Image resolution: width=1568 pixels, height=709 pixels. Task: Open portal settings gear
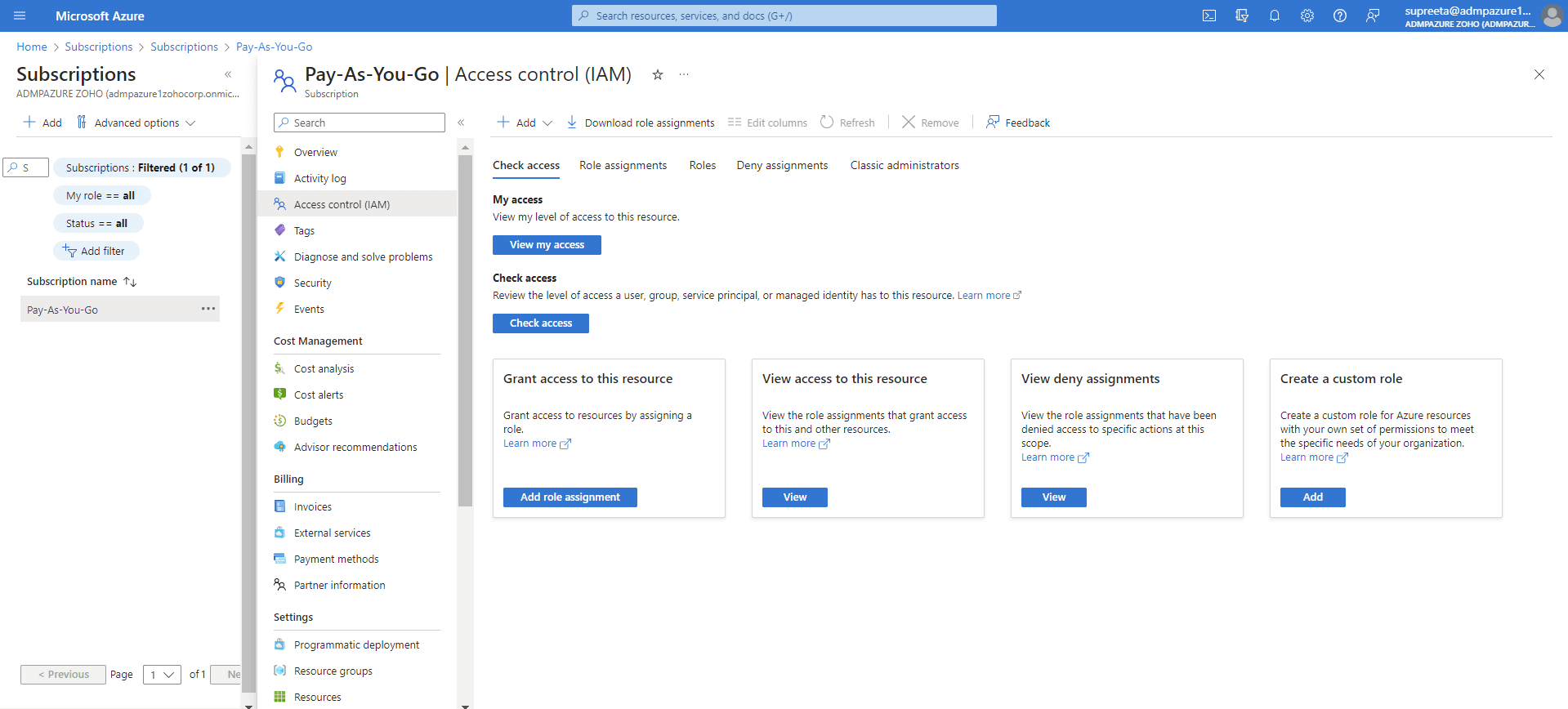1307,16
